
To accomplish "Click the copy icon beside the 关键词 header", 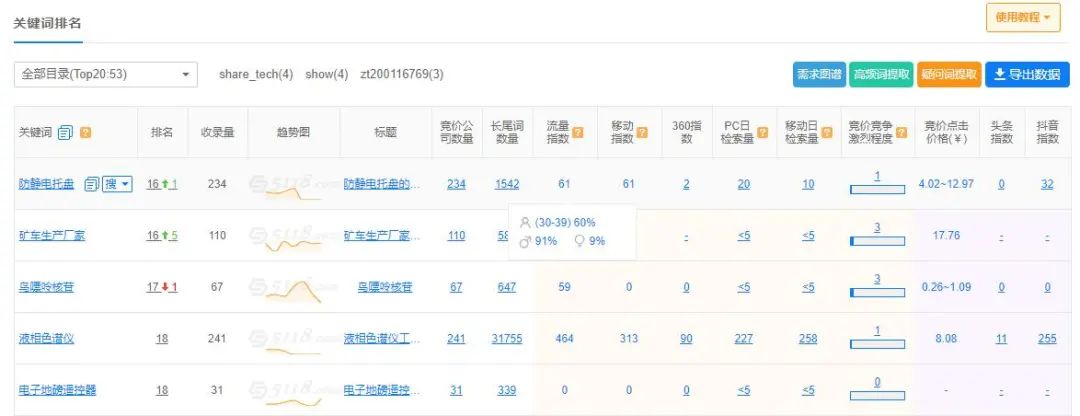I will pos(65,132).
